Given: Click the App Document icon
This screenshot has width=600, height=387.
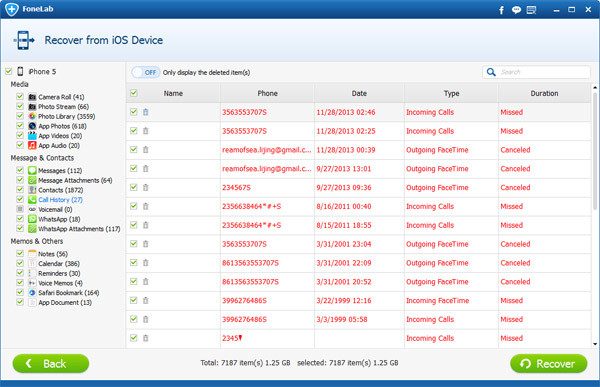Looking at the screenshot, I should point(32,302).
